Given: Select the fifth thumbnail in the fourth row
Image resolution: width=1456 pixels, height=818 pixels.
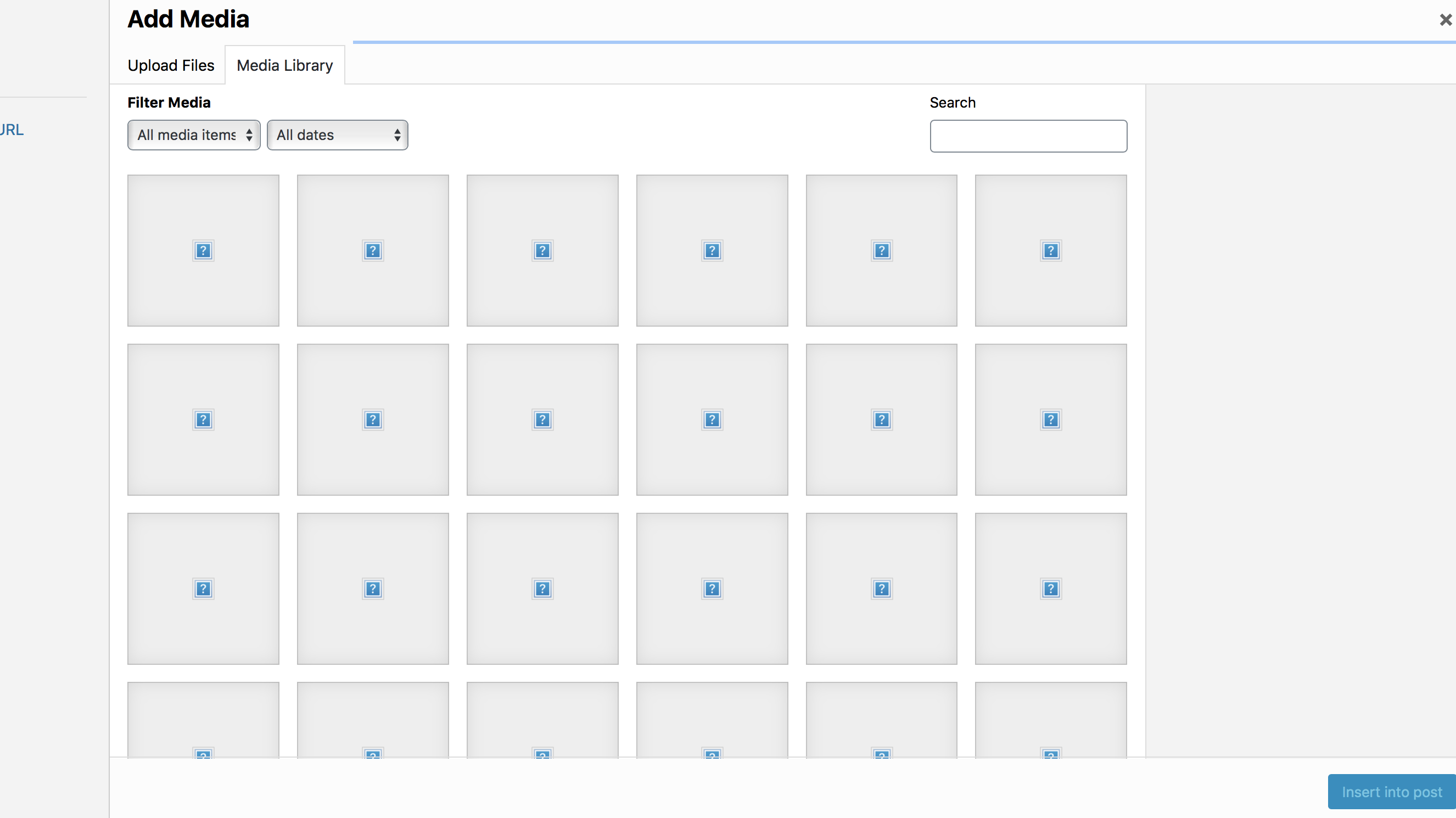Looking at the screenshot, I should pos(882,720).
